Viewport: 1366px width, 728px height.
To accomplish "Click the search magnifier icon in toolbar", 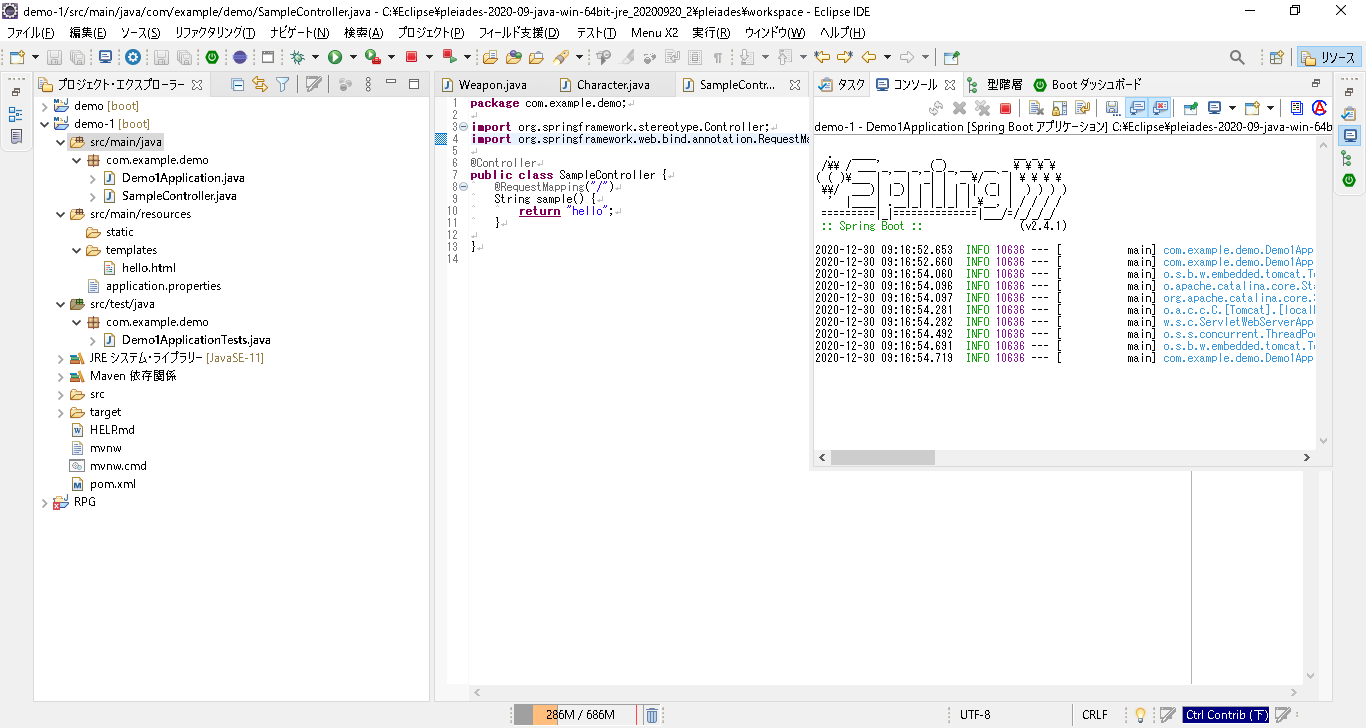I will pyautogui.click(x=1237, y=58).
